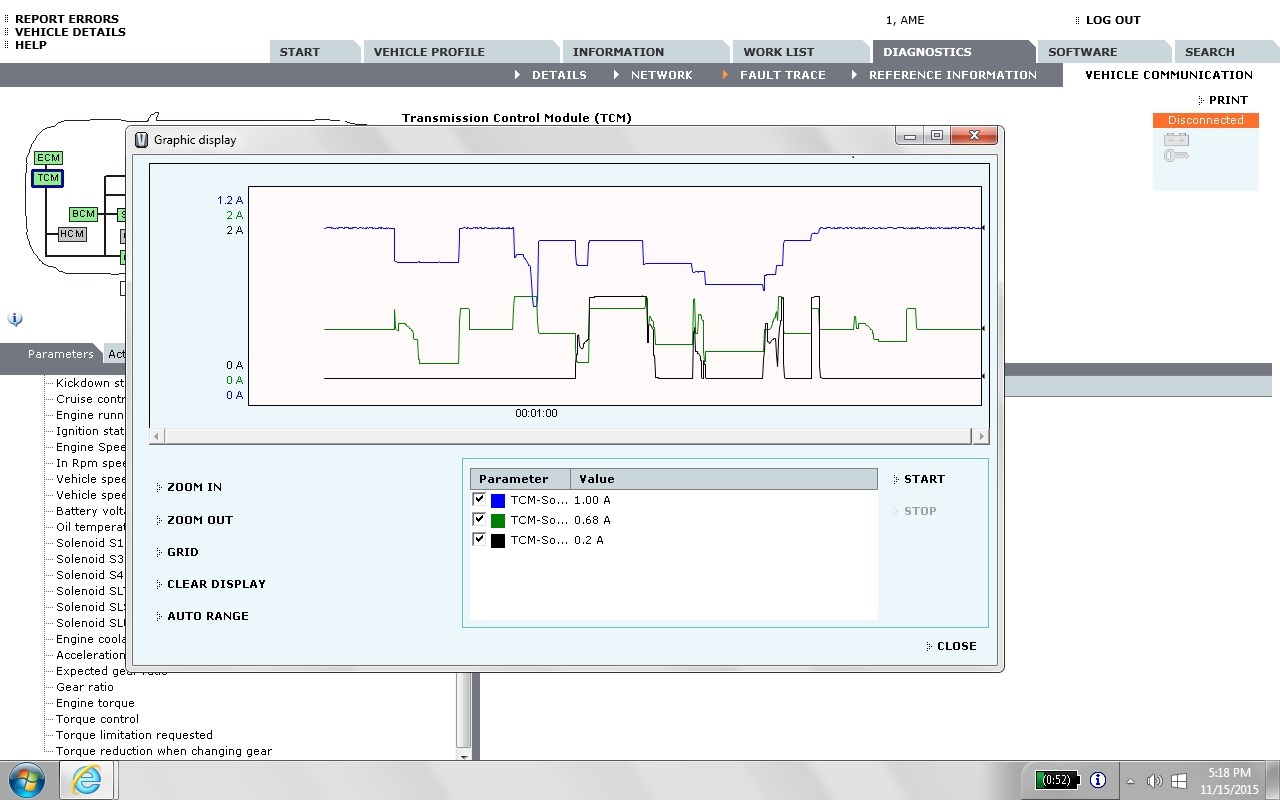Uncheck the blue parameter checkbox

[x=478, y=499]
